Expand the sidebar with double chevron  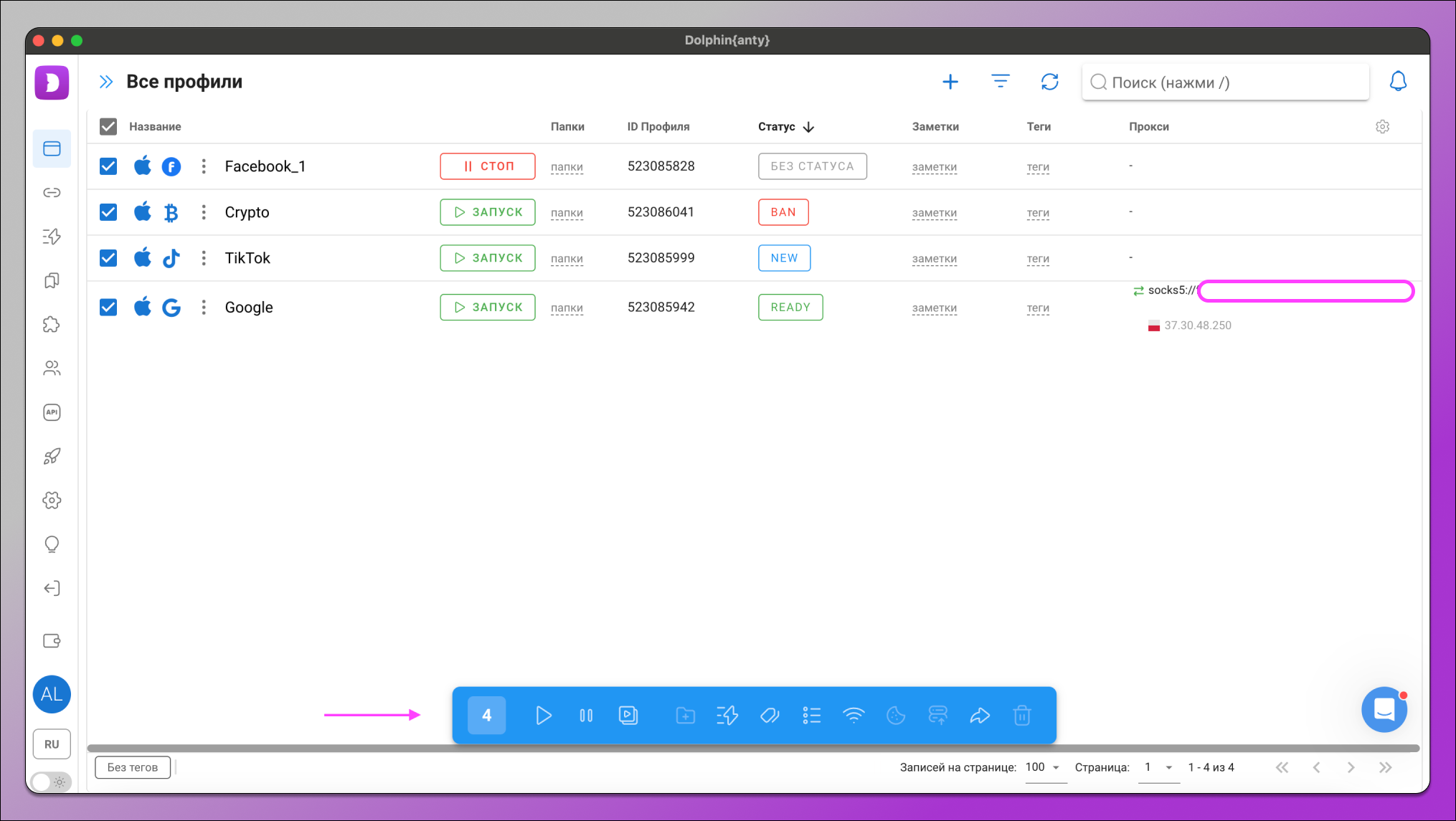tap(106, 82)
